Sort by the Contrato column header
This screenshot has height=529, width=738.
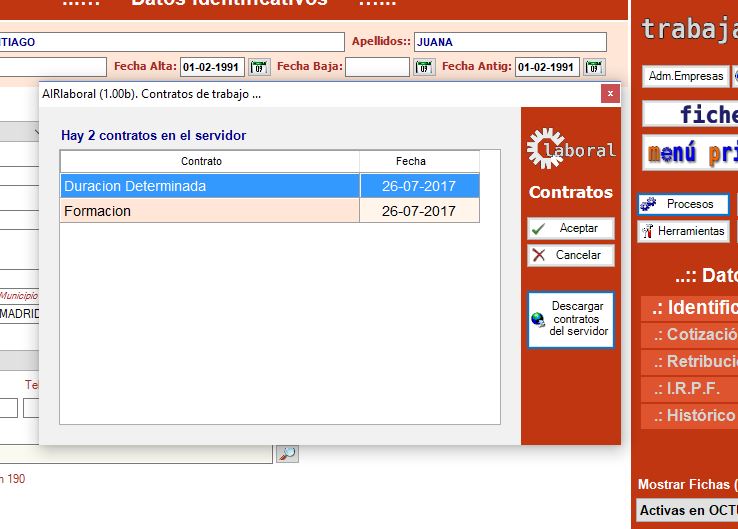[210, 161]
